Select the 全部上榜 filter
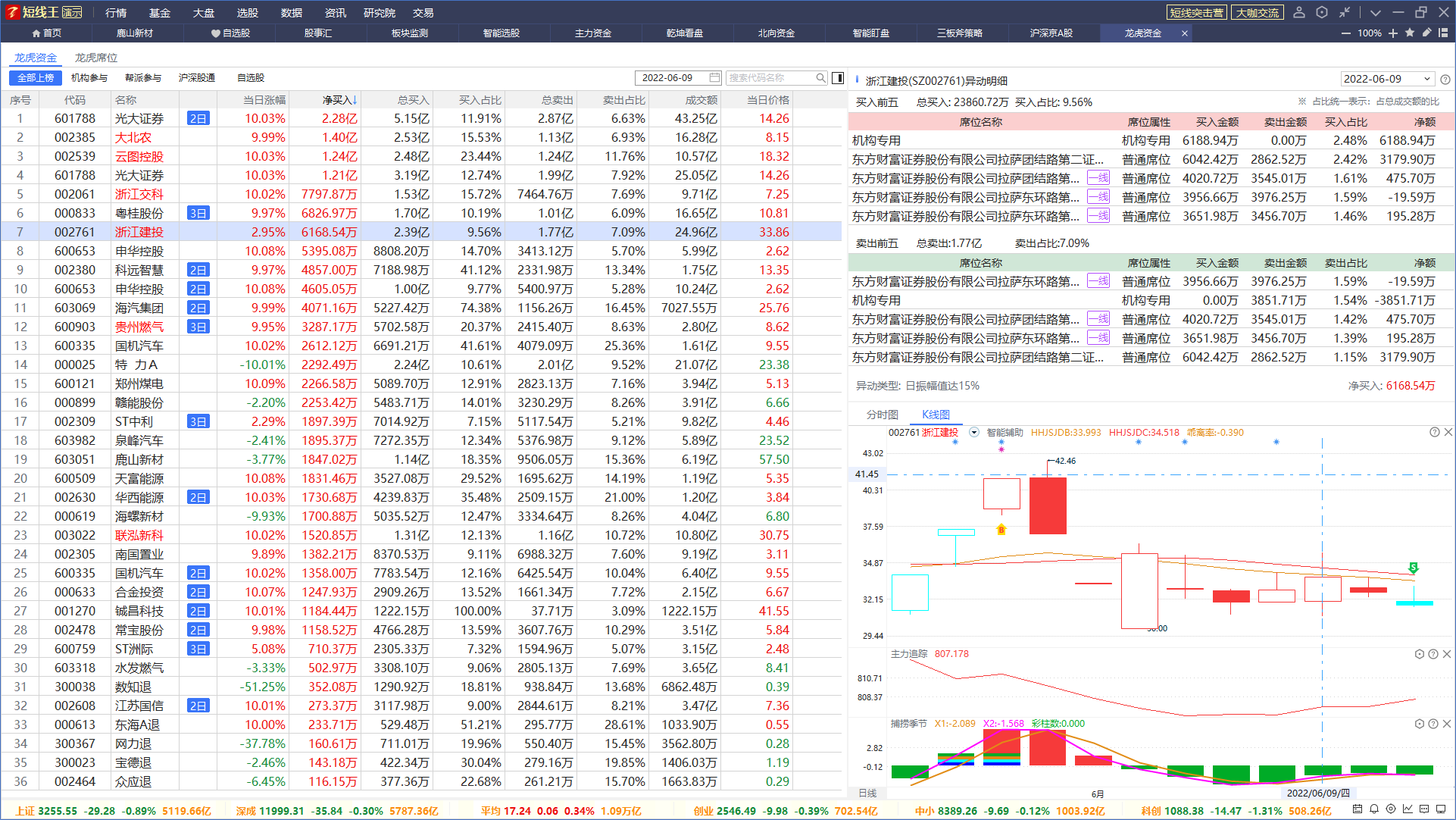 tap(36, 77)
